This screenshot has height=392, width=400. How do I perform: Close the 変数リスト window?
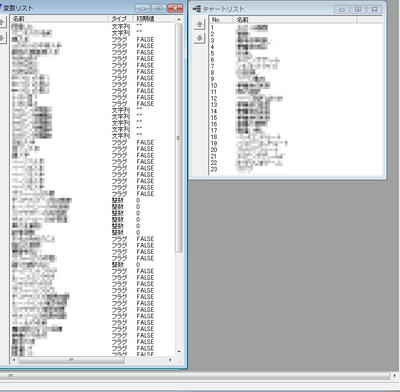click(175, 9)
